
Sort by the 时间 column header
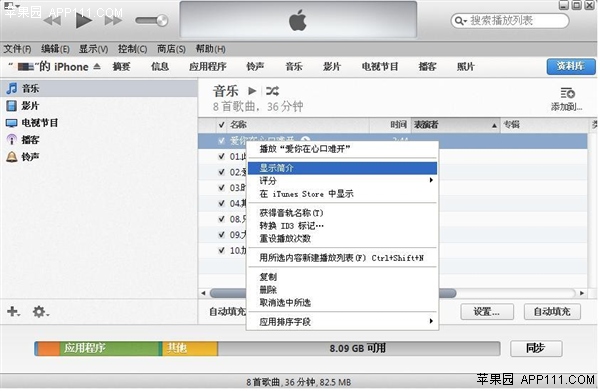coord(398,125)
